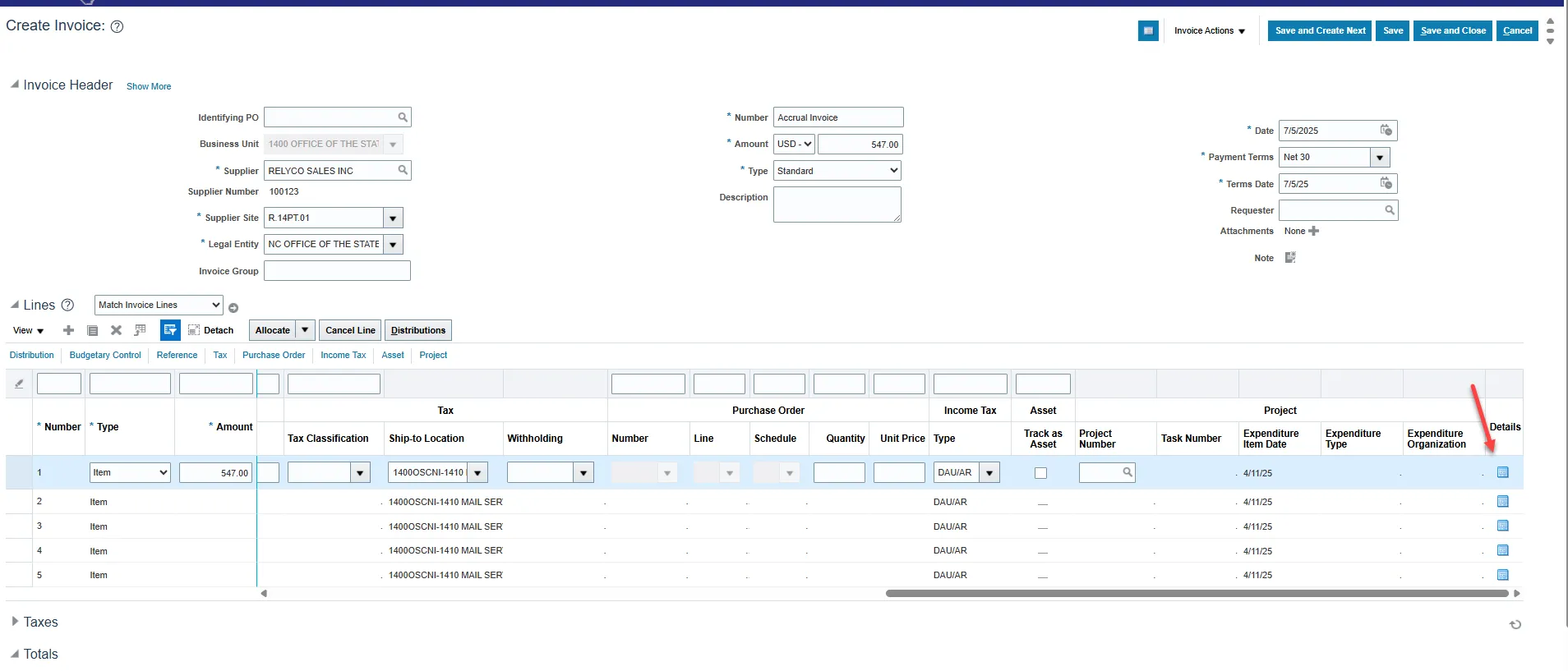Click the Description text area

(x=836, y=204)
